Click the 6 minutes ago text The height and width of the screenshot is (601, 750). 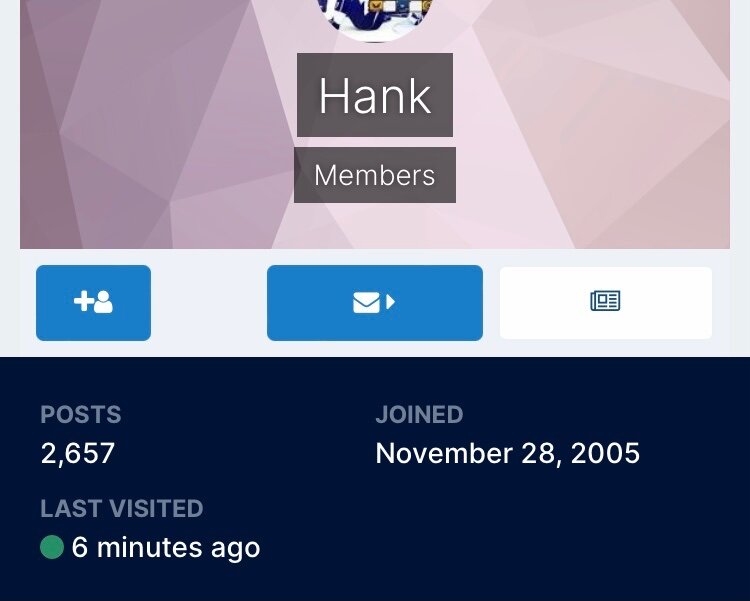165,547
